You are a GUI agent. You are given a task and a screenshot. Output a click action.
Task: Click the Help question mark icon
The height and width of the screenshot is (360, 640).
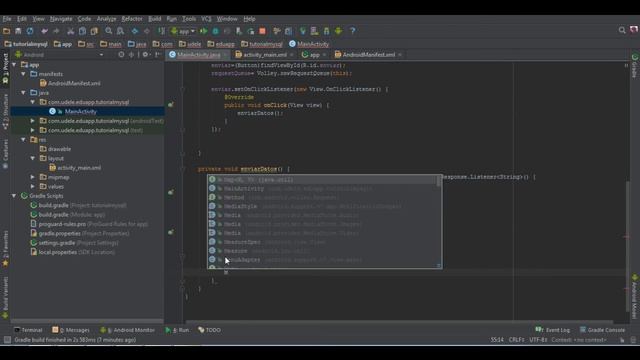353,31
